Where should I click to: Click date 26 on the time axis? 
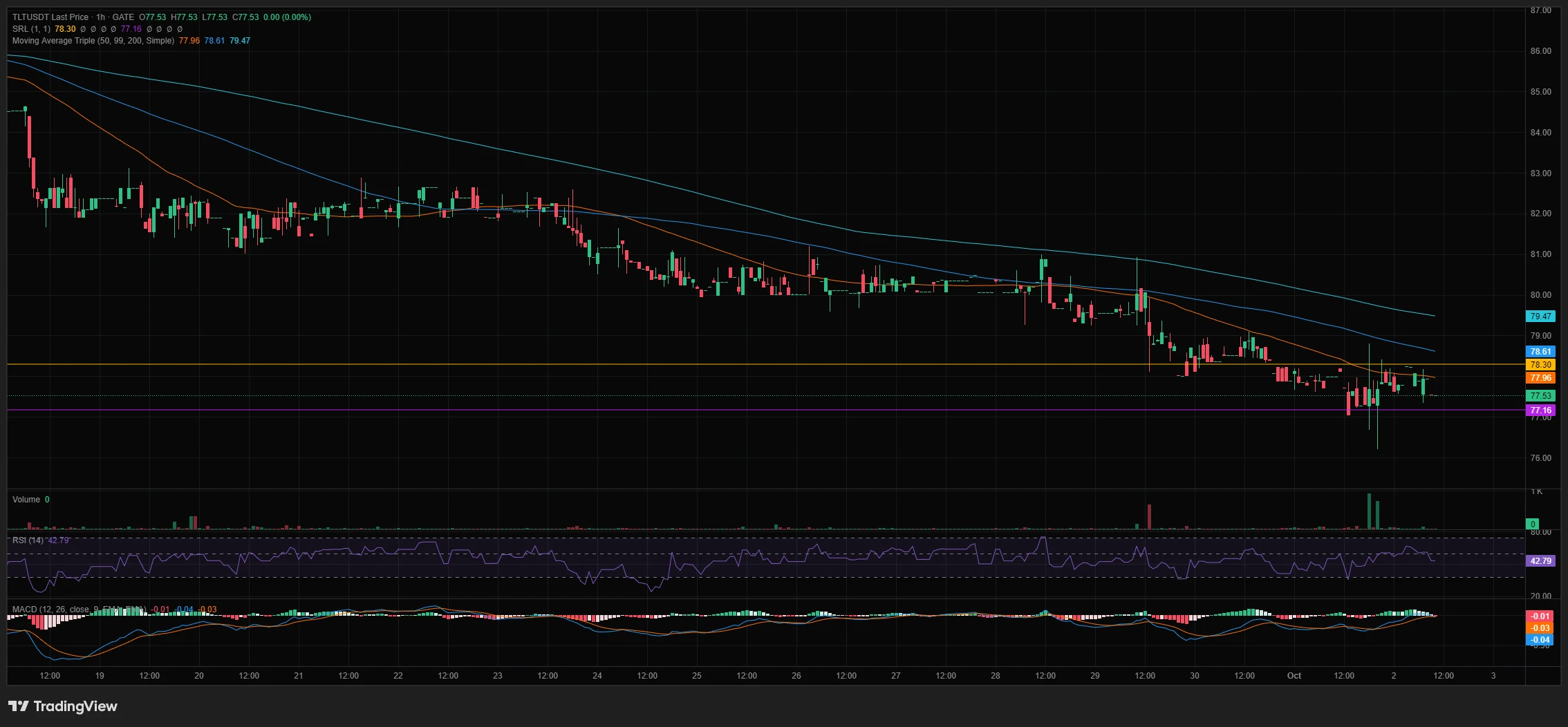[796, 676]
